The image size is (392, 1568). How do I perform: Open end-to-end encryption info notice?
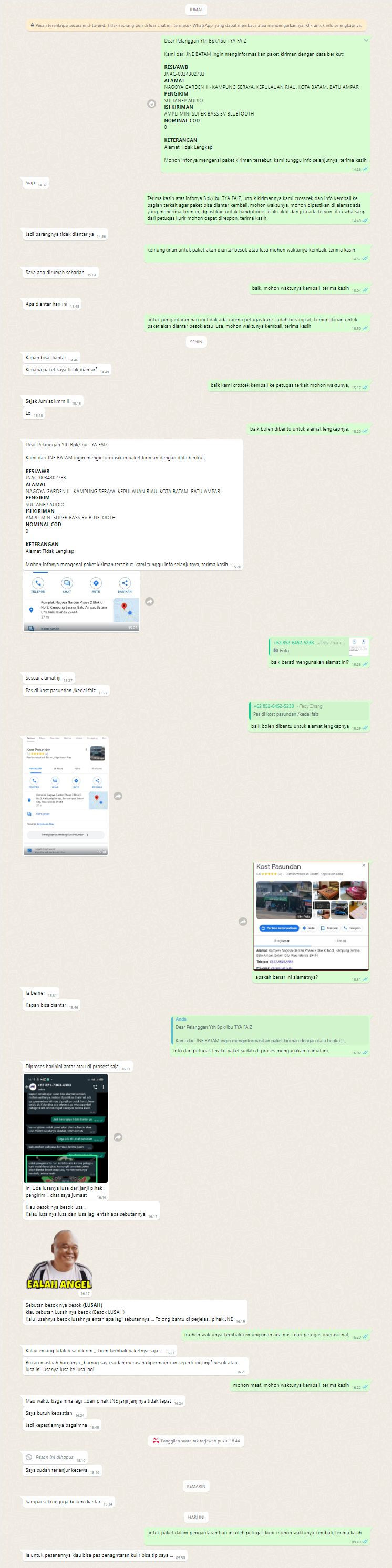[x=196, y=26]
